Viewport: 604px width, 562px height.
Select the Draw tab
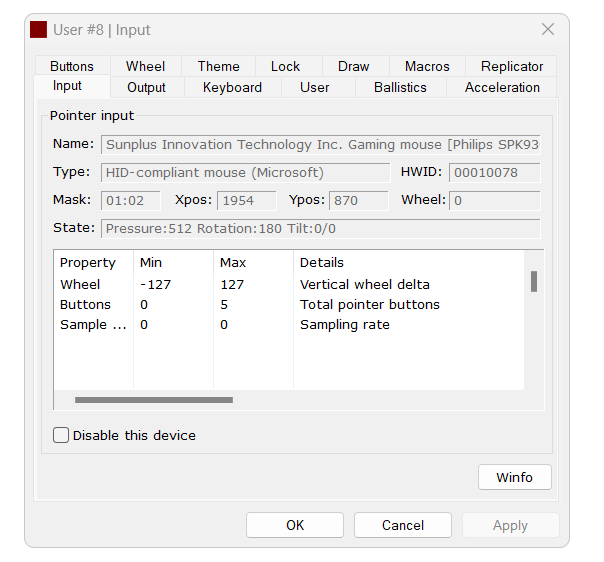353,66
